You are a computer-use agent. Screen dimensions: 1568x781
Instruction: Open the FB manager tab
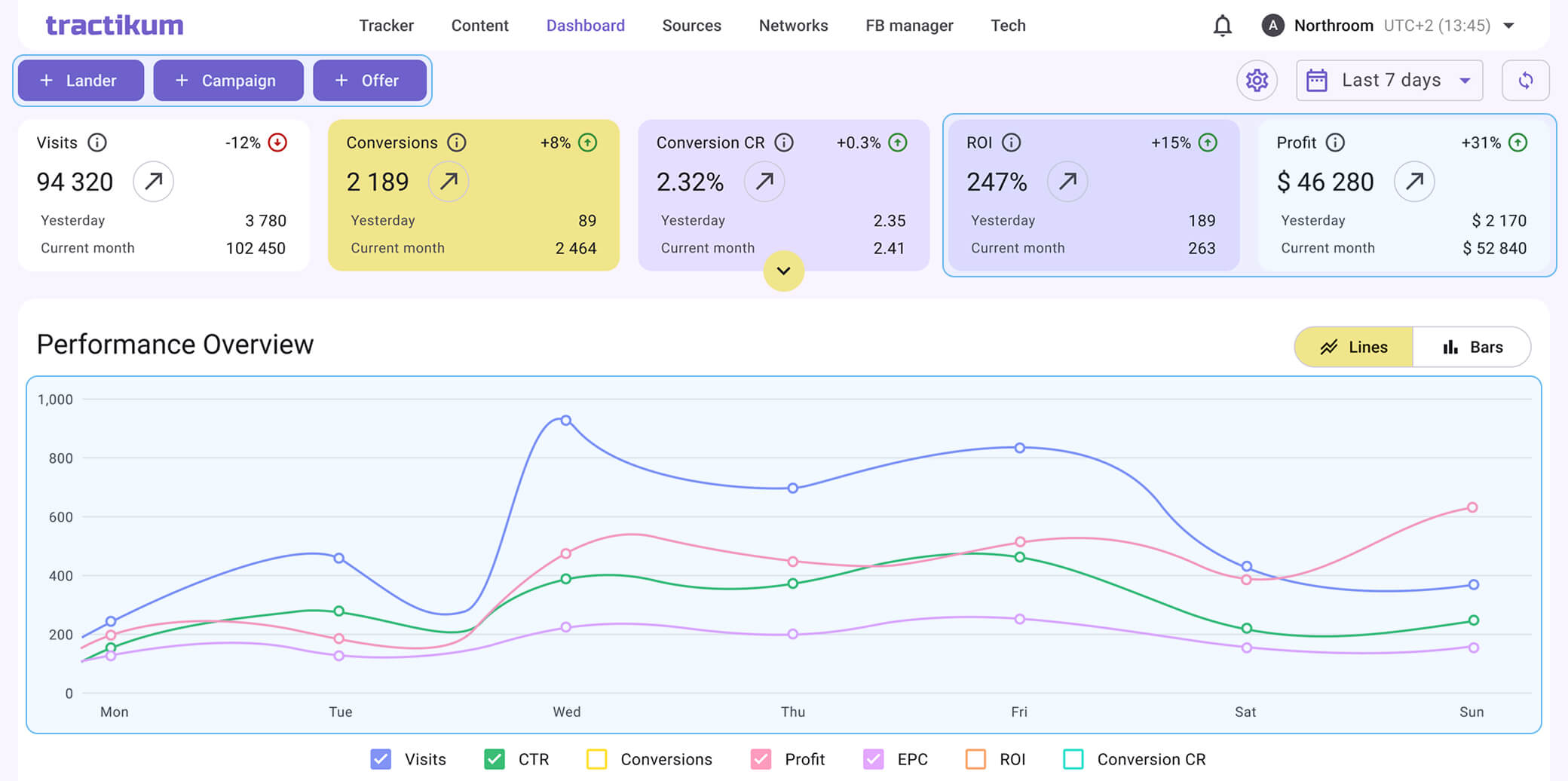coord(909,26)
